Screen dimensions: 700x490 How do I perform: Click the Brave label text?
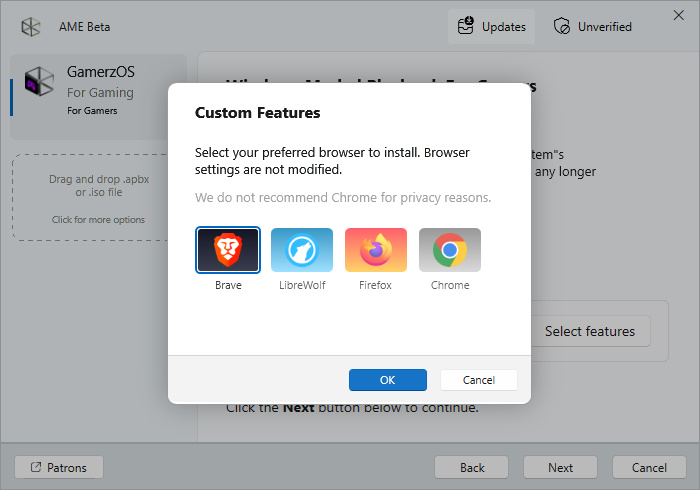(x=228, y=285)
